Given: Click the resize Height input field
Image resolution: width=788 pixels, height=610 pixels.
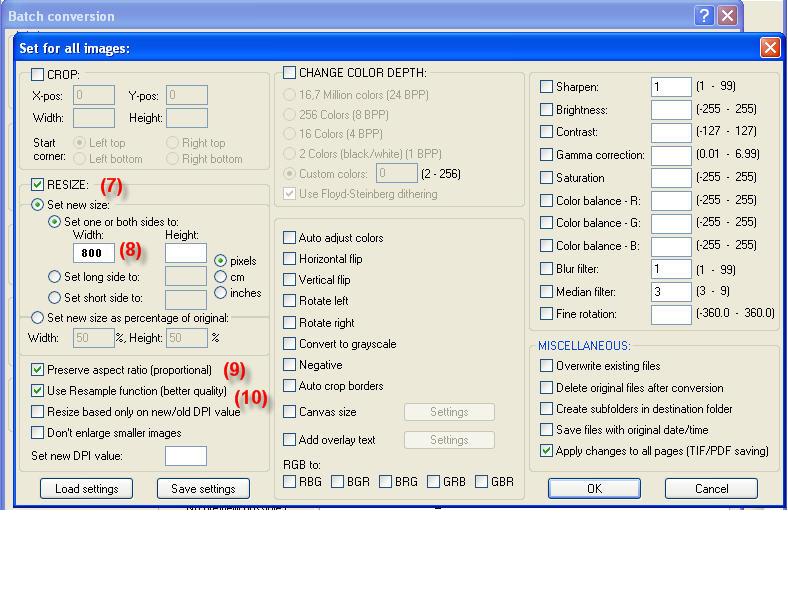Looking at the screenshot, I should 185,253.
